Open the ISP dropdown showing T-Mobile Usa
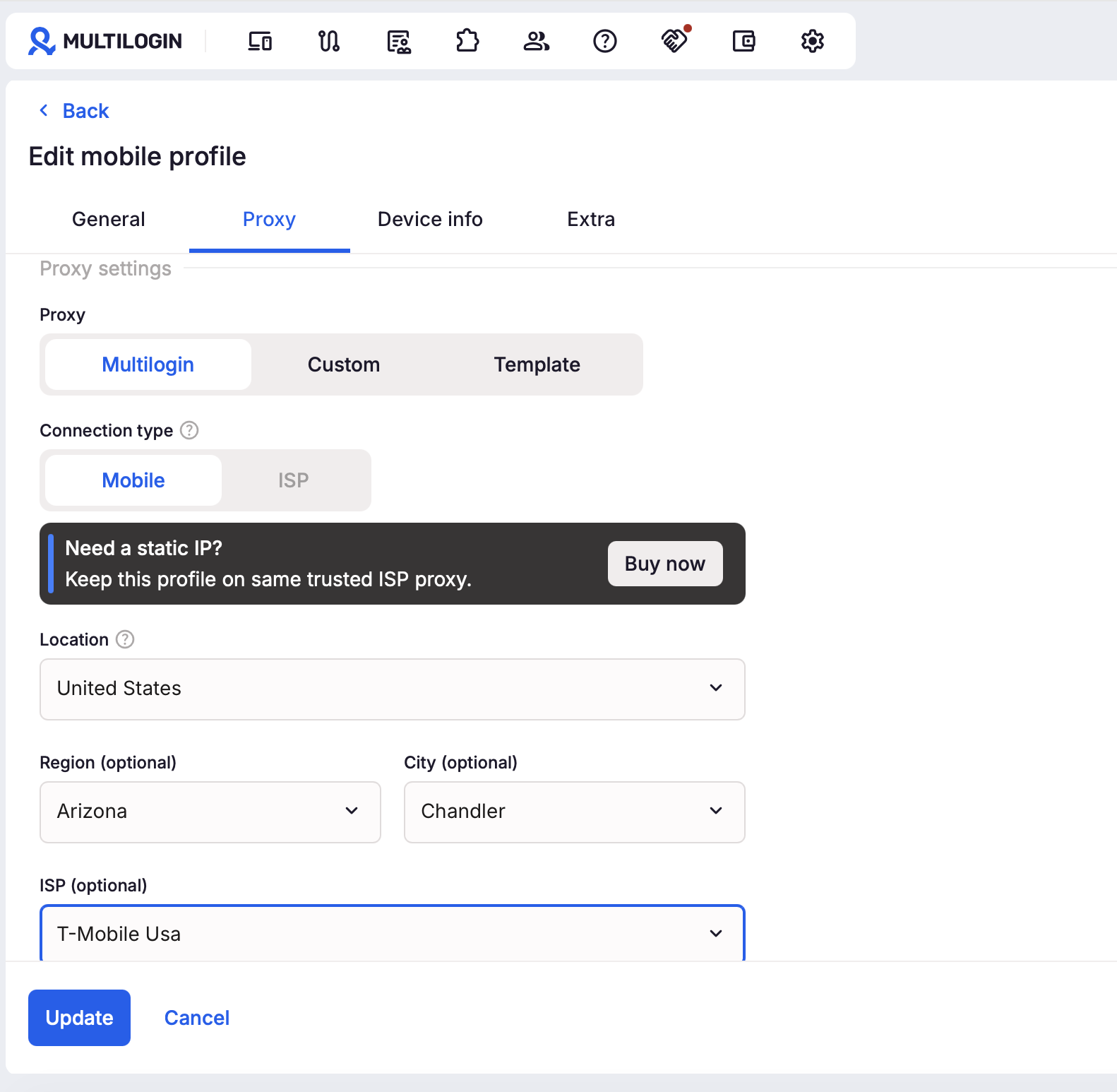This screenshot has width=1117, height=1092. pos(393,933)
